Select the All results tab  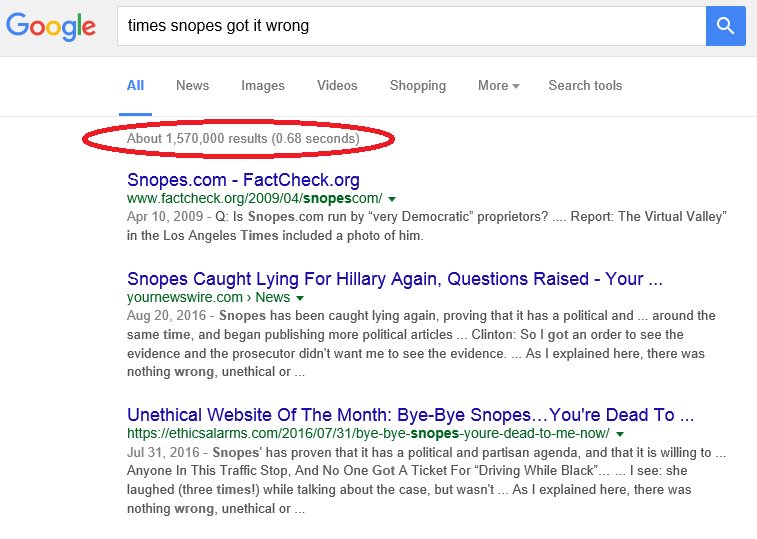click(x=135, y=85)
